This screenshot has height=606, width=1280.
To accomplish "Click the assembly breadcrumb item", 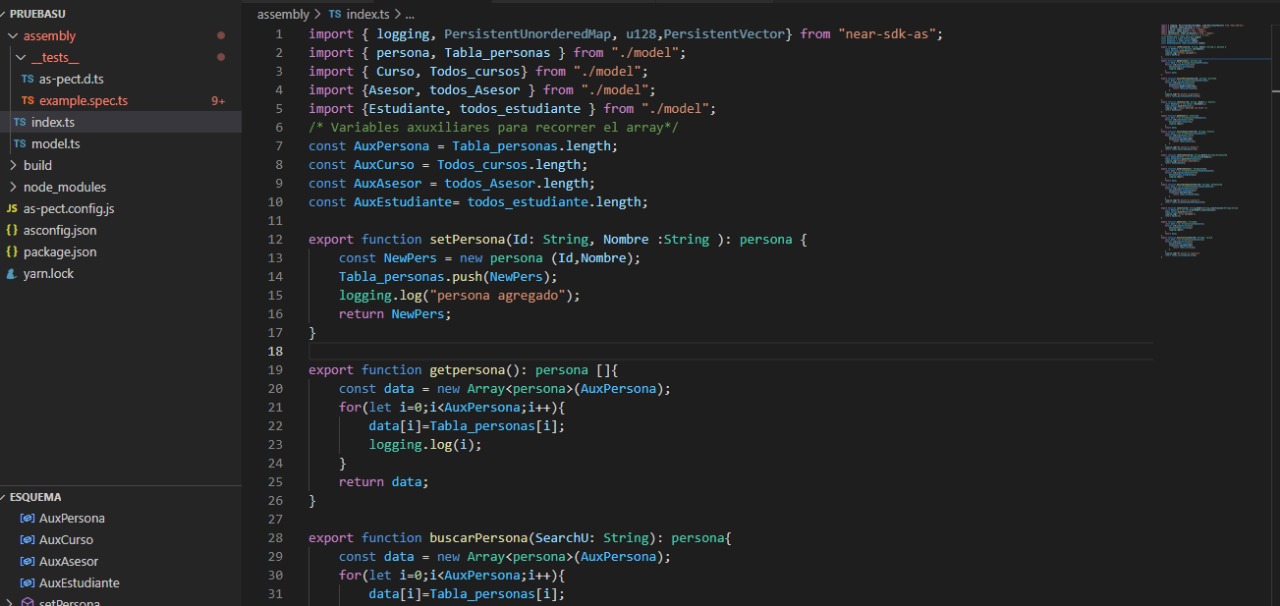I will (x=283, y=14).
